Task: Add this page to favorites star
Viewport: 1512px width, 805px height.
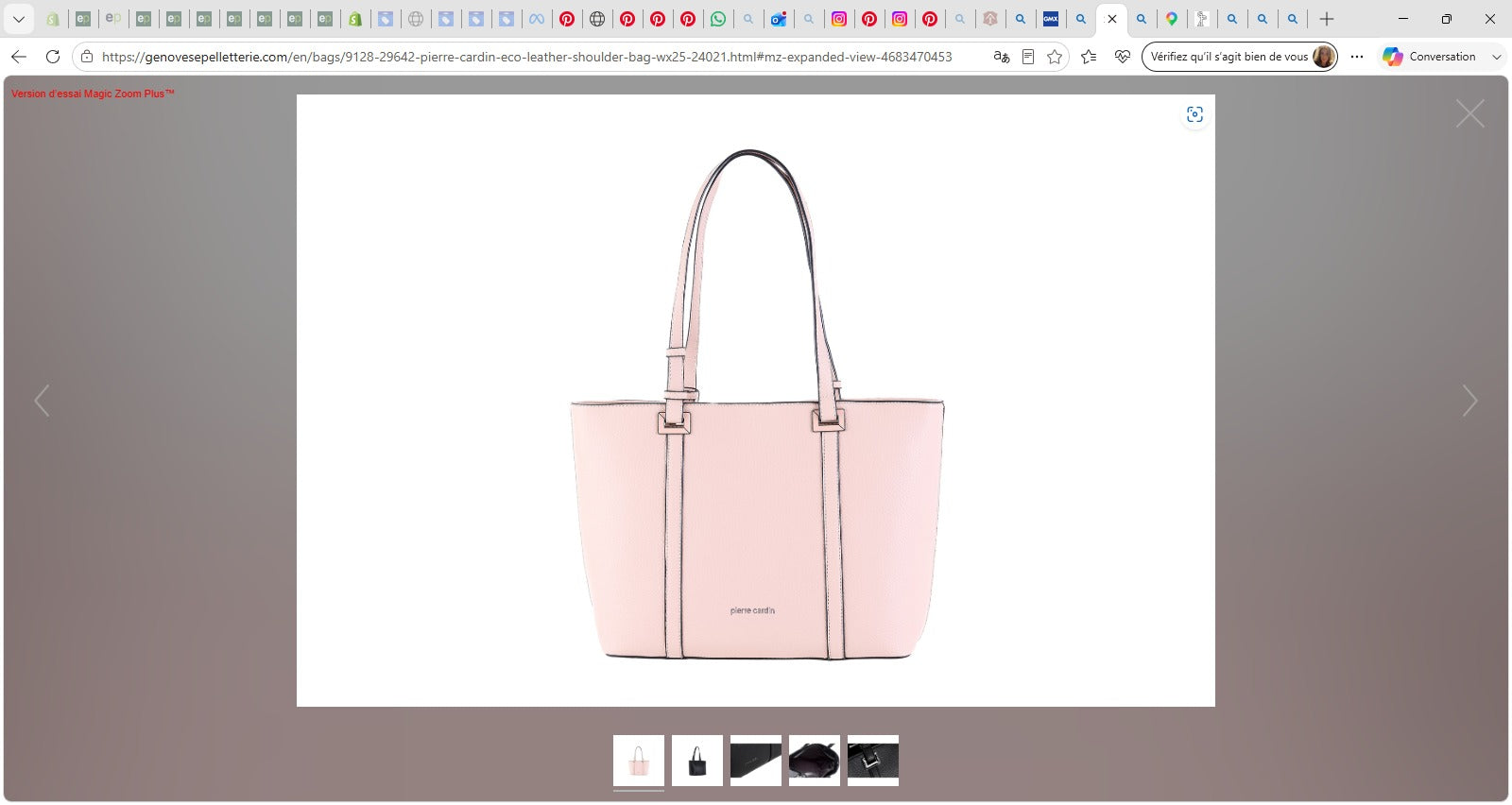Action: coord(1055,57)
